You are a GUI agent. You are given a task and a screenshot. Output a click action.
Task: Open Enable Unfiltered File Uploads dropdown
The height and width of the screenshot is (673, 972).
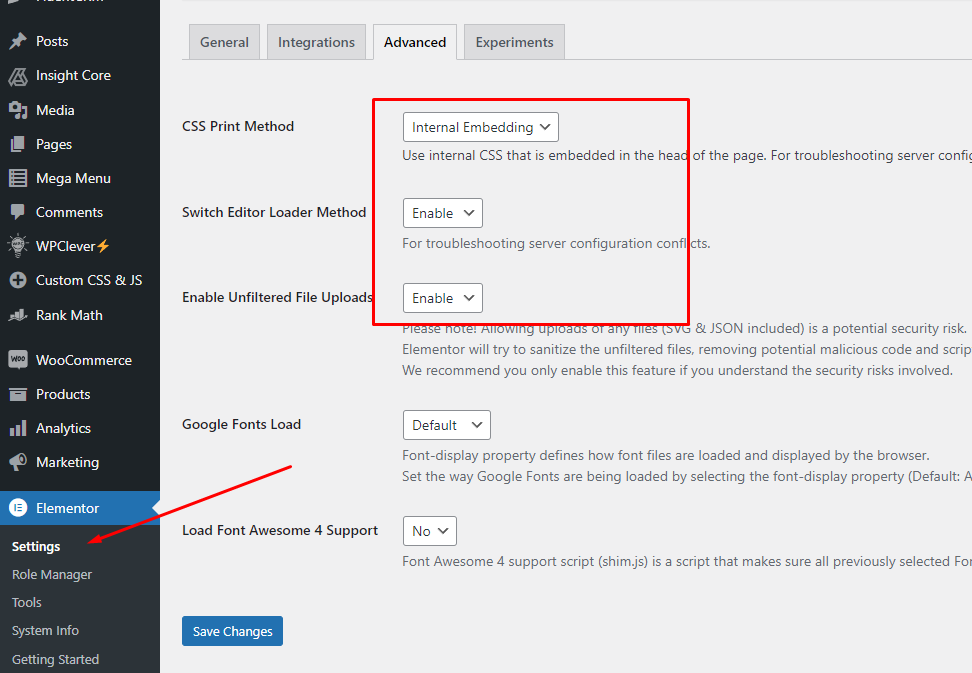point(443,298)
